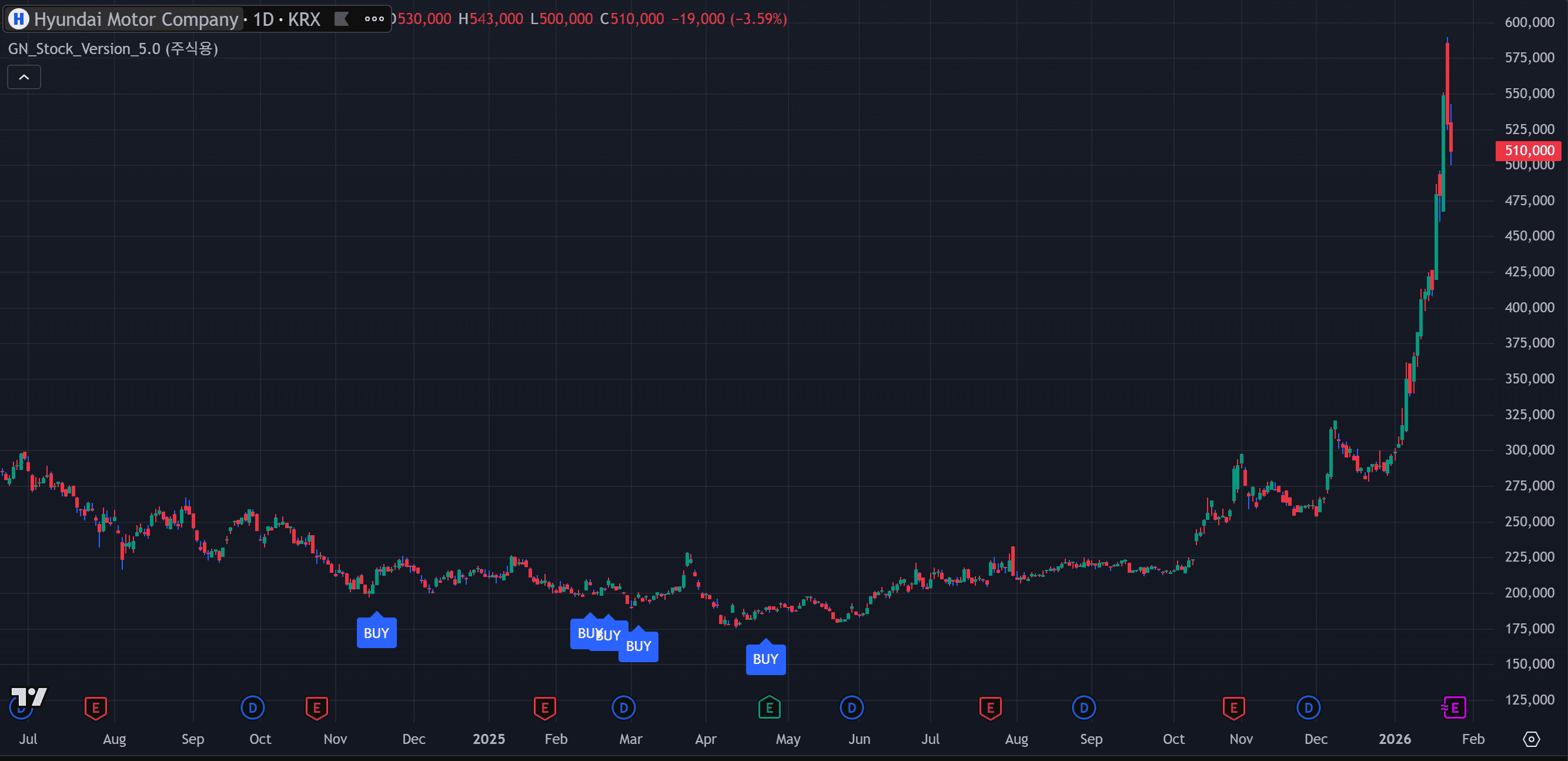Image resolution: width=1568 pixels, height=761 pixels.
Task: Click the green E earnings marker
Action: click(770, 707)
